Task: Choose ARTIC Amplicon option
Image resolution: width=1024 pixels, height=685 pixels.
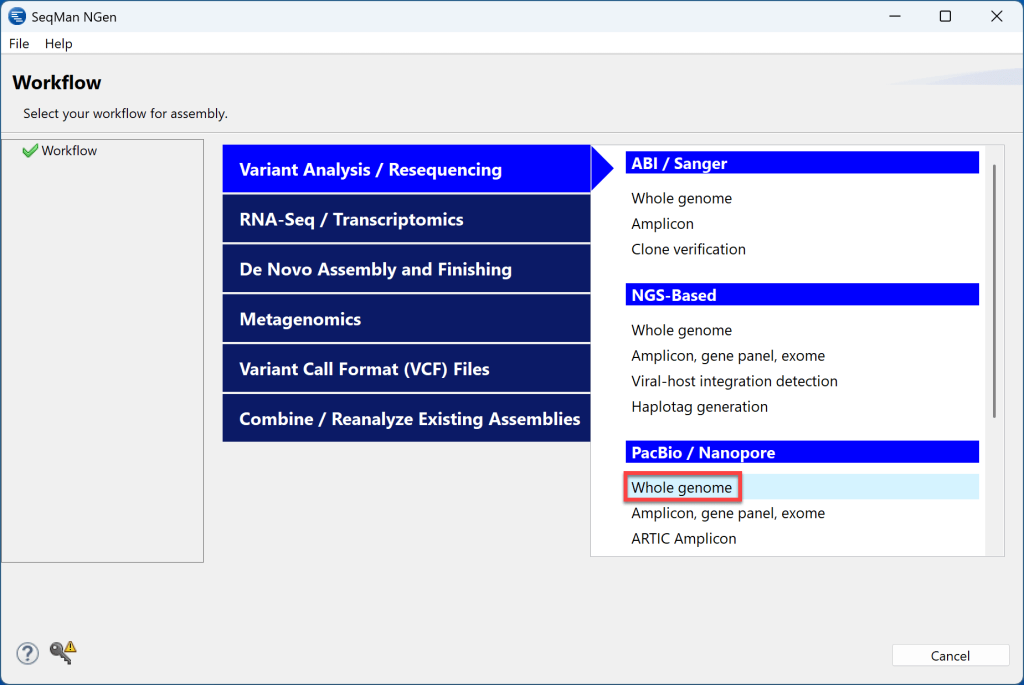Action: [x=683, y=539]
